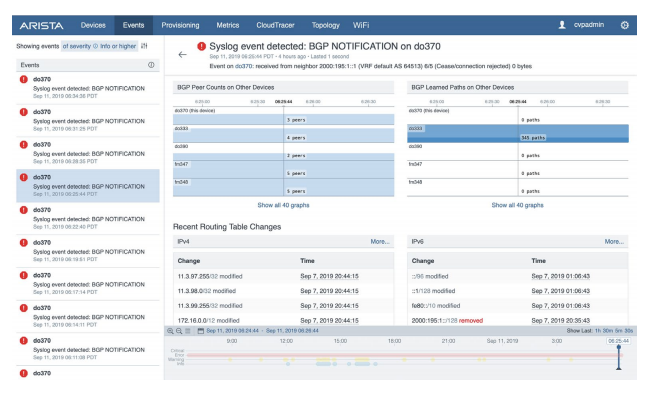The height and width of the screenshot is (400, 650).
Task: Show all 40 BGP Learned Paths graphs
Action: (517, 205)
